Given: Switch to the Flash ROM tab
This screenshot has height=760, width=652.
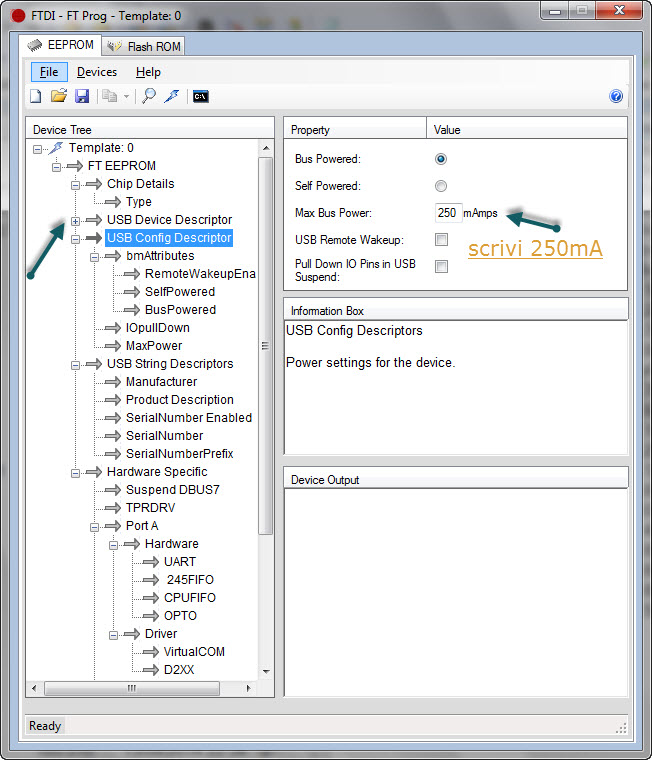Looking at the screenshot, I should pos(144,47).
